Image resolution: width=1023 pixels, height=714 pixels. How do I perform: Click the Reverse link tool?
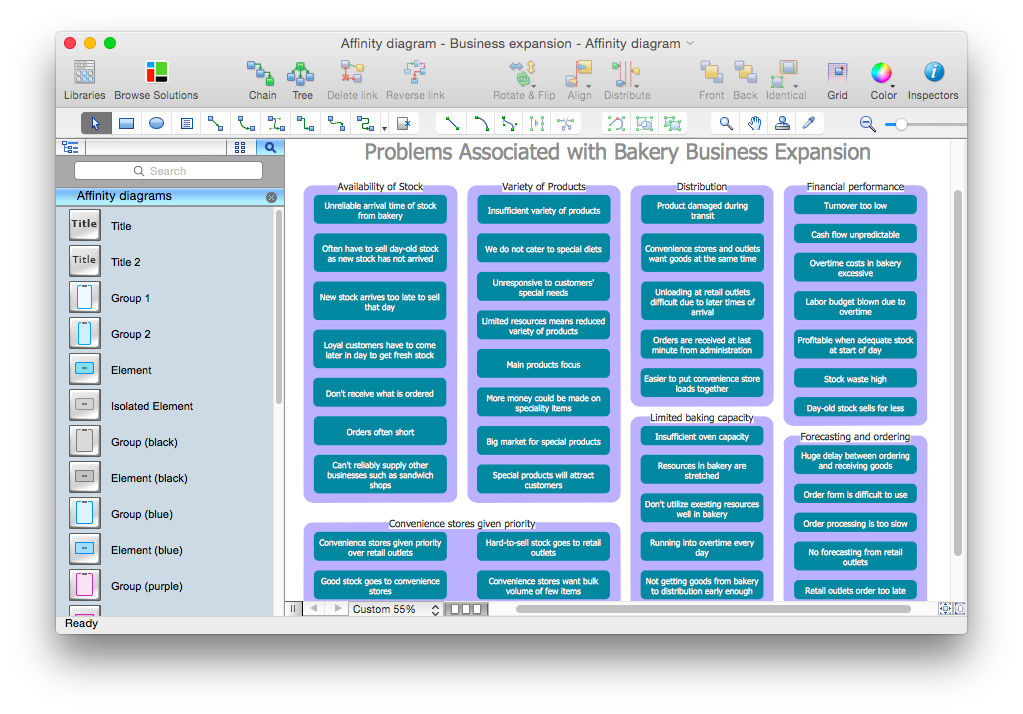[x=415, y=73]
